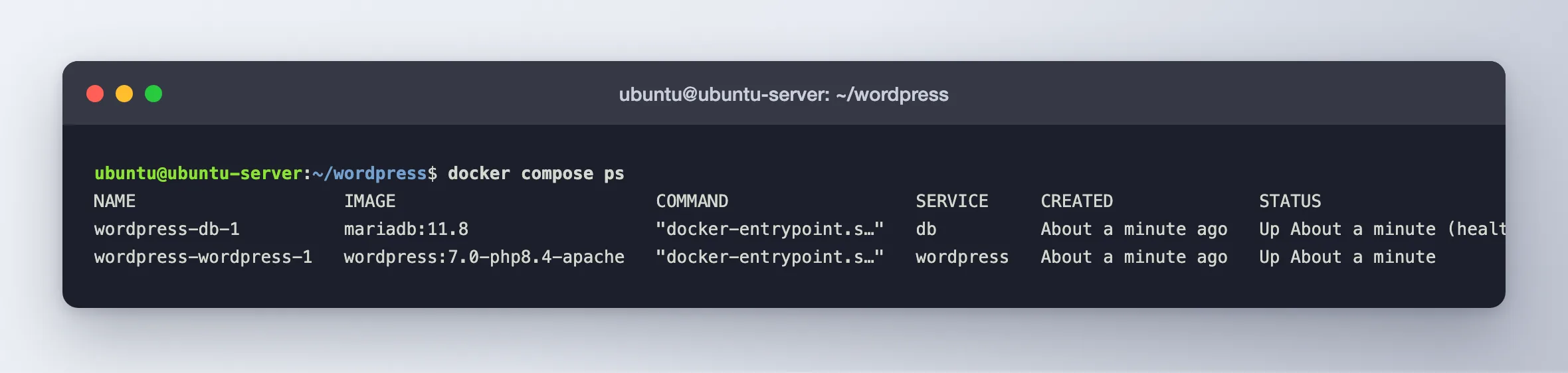Click the COMMAND column header
Image resolution: width=1568 pixels, height=373 pixels.
(x=692, y=201)
